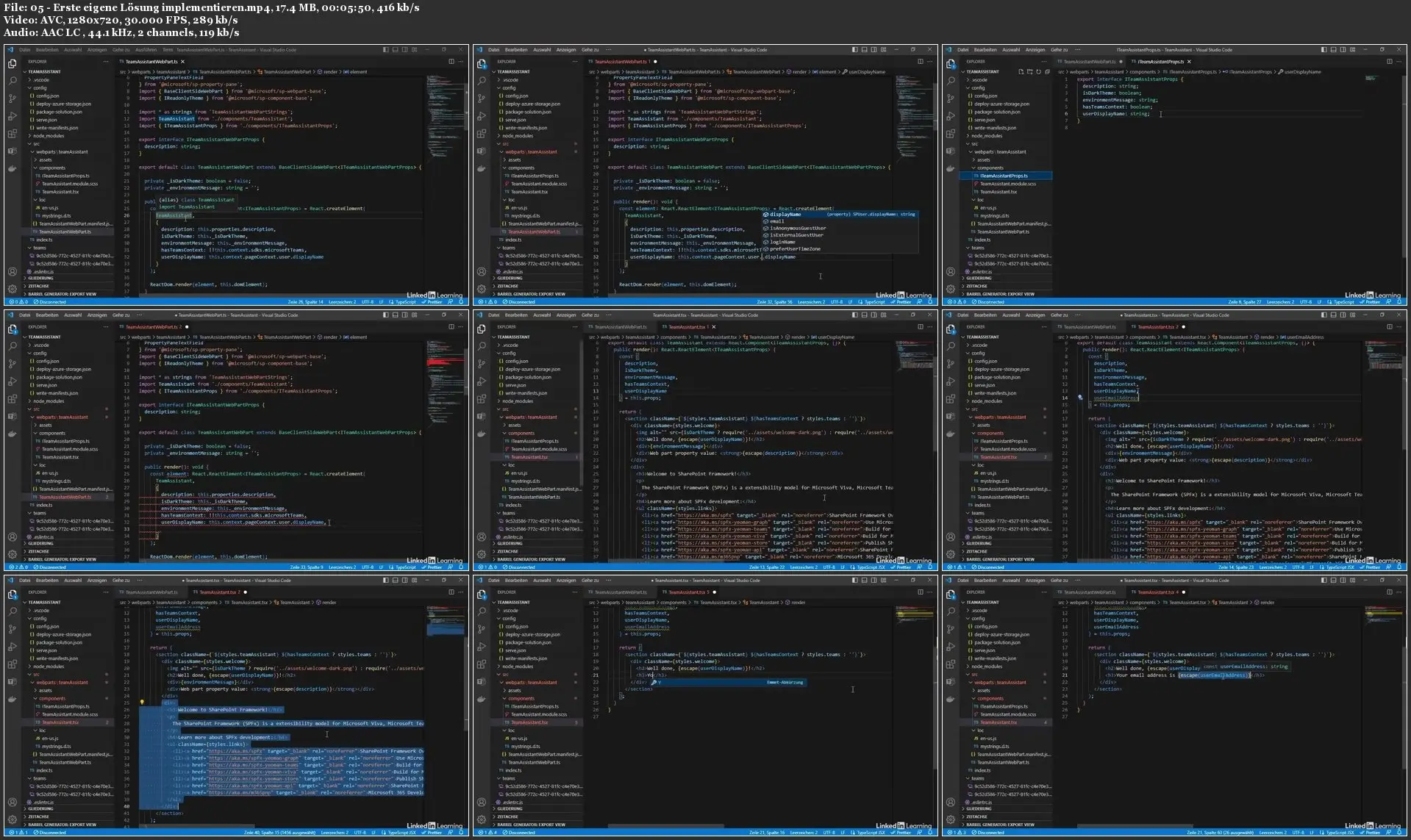Image resolution: width=1411 pixels, height=840 pixels.
Task: Toggle primary sidebar in the top-left frame
Action: (385, 50)
